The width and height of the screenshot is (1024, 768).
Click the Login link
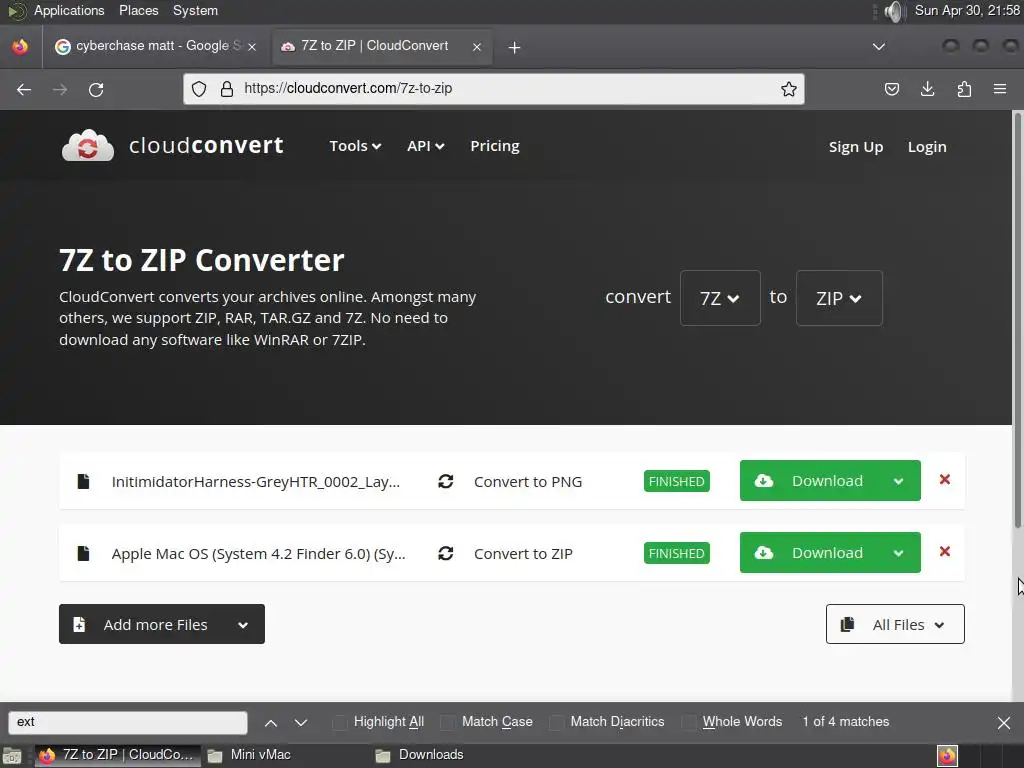[x=927, y=147]
